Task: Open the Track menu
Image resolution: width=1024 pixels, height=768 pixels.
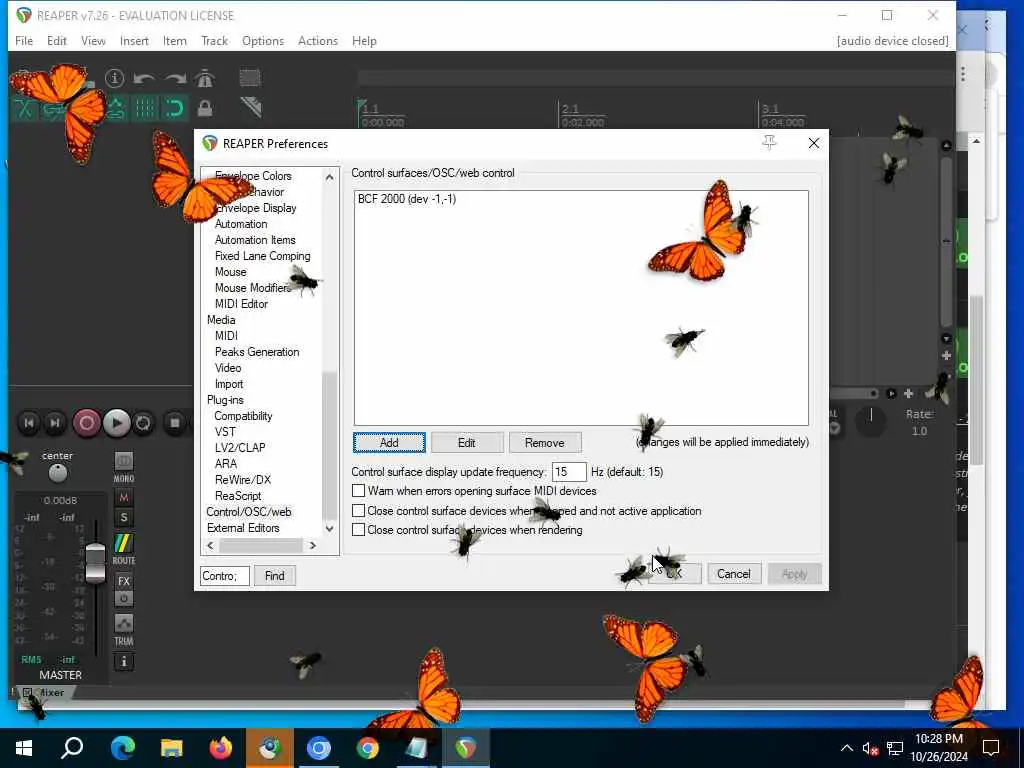Action: 214,40
